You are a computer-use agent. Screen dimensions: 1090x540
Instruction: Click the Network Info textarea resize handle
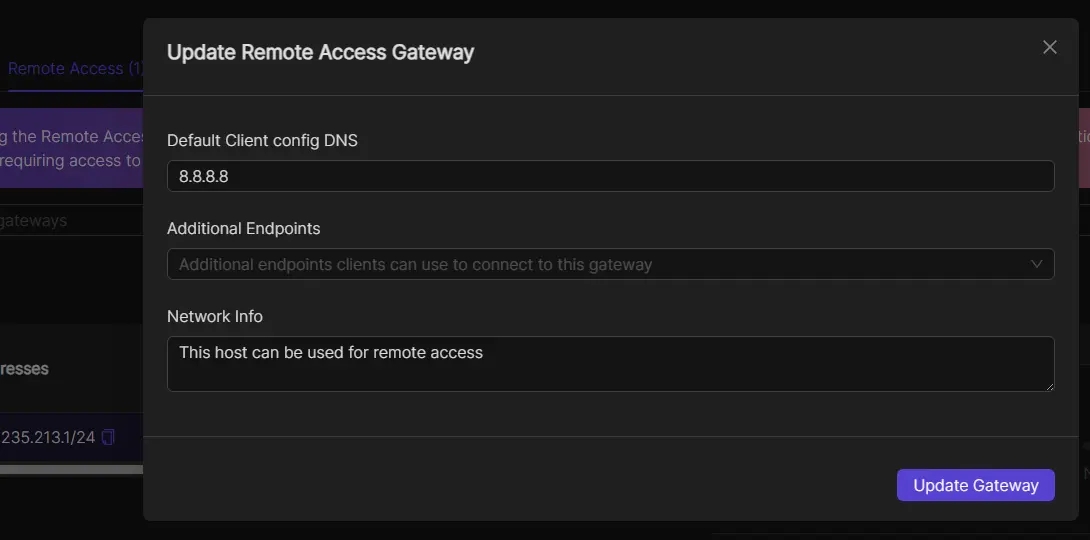(1048, 385)
